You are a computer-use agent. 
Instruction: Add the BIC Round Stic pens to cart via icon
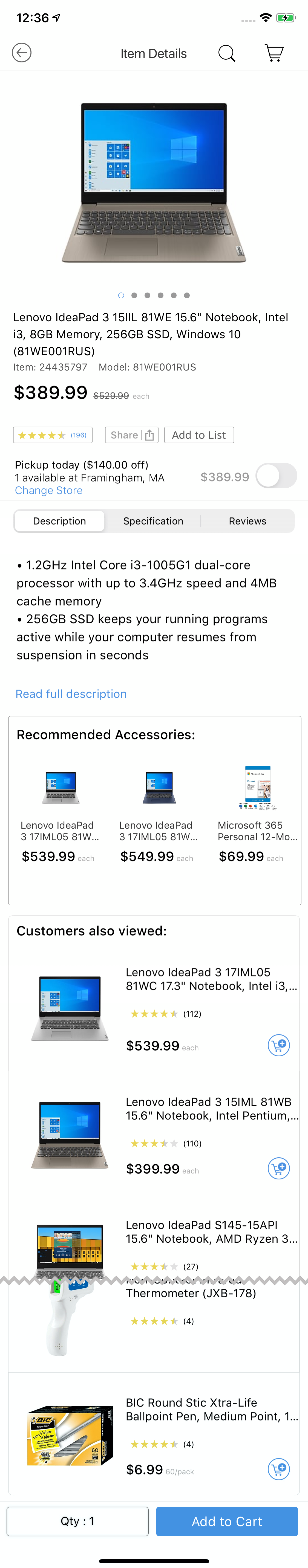pos(279,1469)
